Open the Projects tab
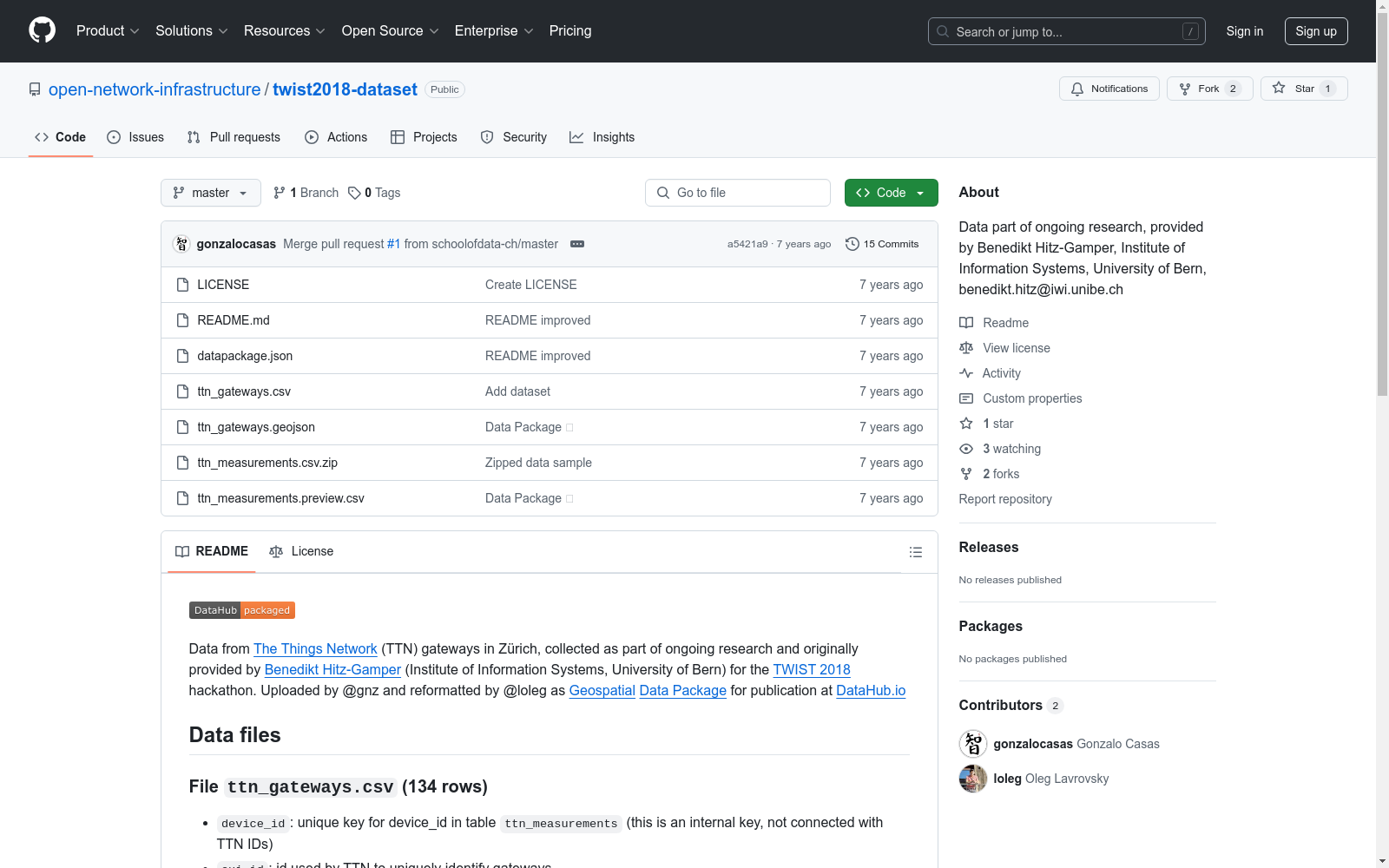The height and width of the screenshot is (868, 1389). pyautogui.click(x=424, y=137)
